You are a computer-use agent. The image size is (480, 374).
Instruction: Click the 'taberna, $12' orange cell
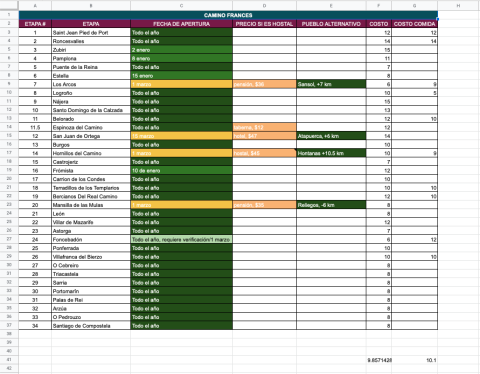(x=264, y=127)
